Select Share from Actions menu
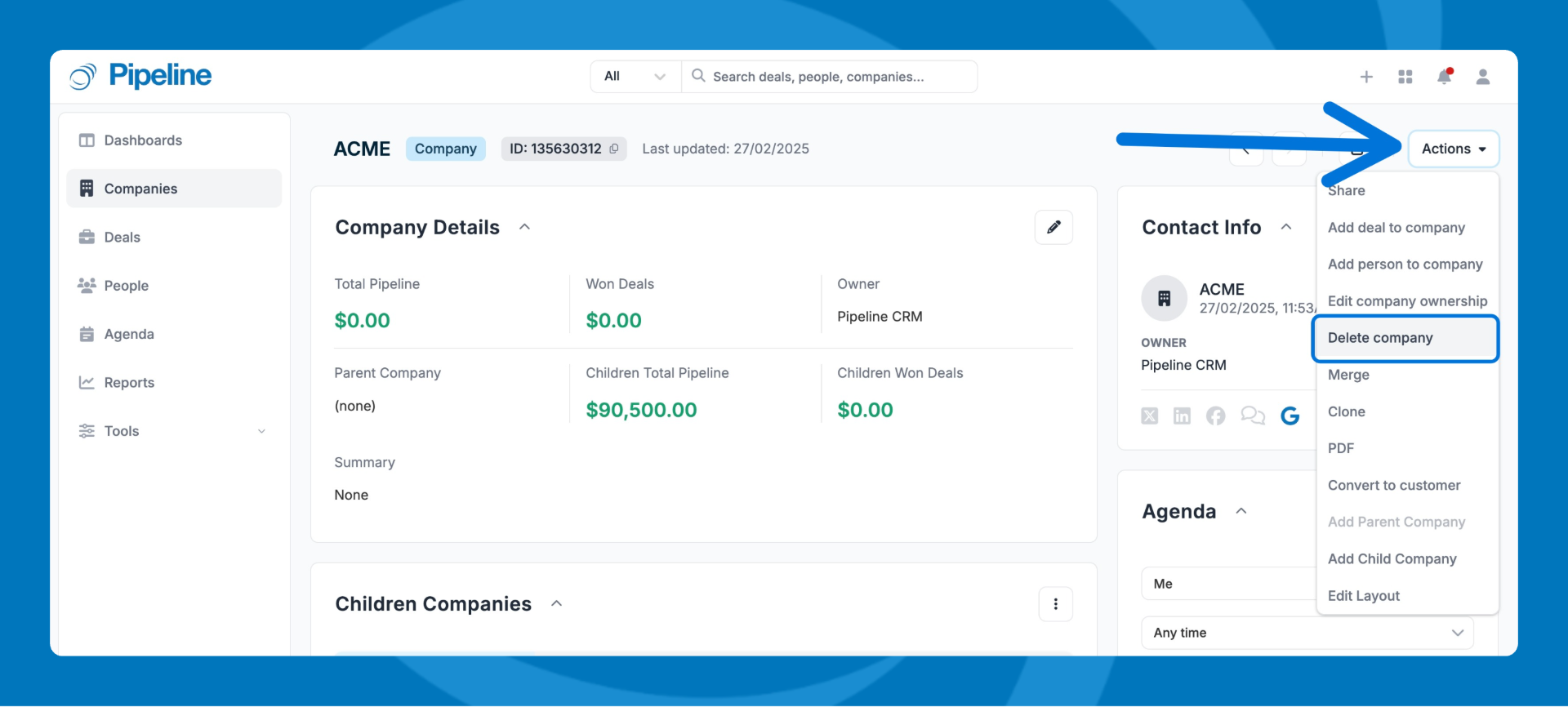The width and height of the screenshot is (1568, 707). pos(1408,191)
